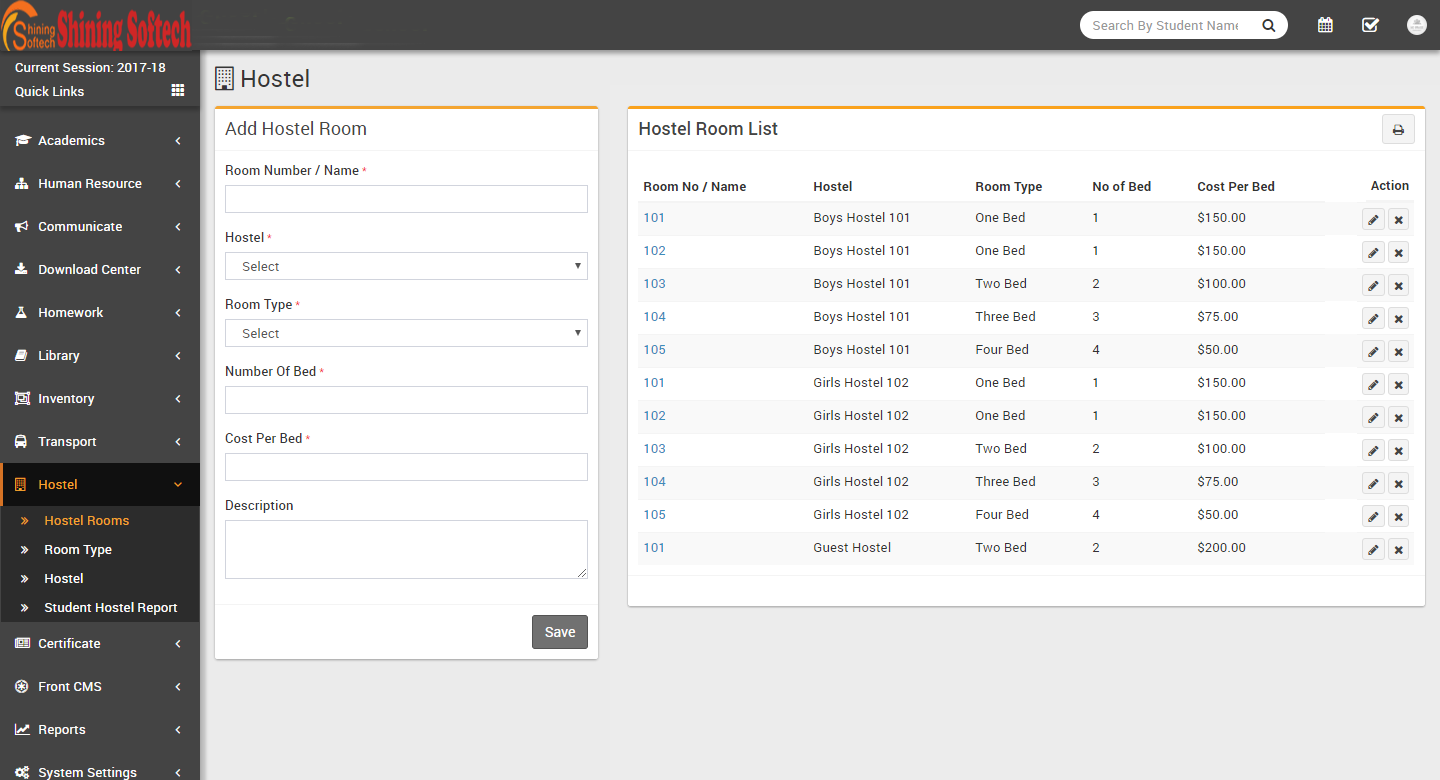This screenshot has width=1440, height=780.
Task: Open the calendar icon in top bar
Action: pyautogui.click(x=1325, y=25)
